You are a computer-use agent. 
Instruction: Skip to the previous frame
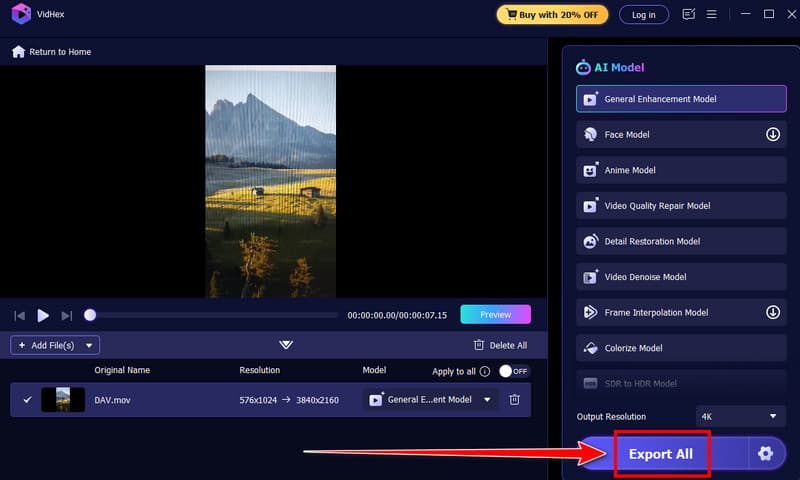19,315
